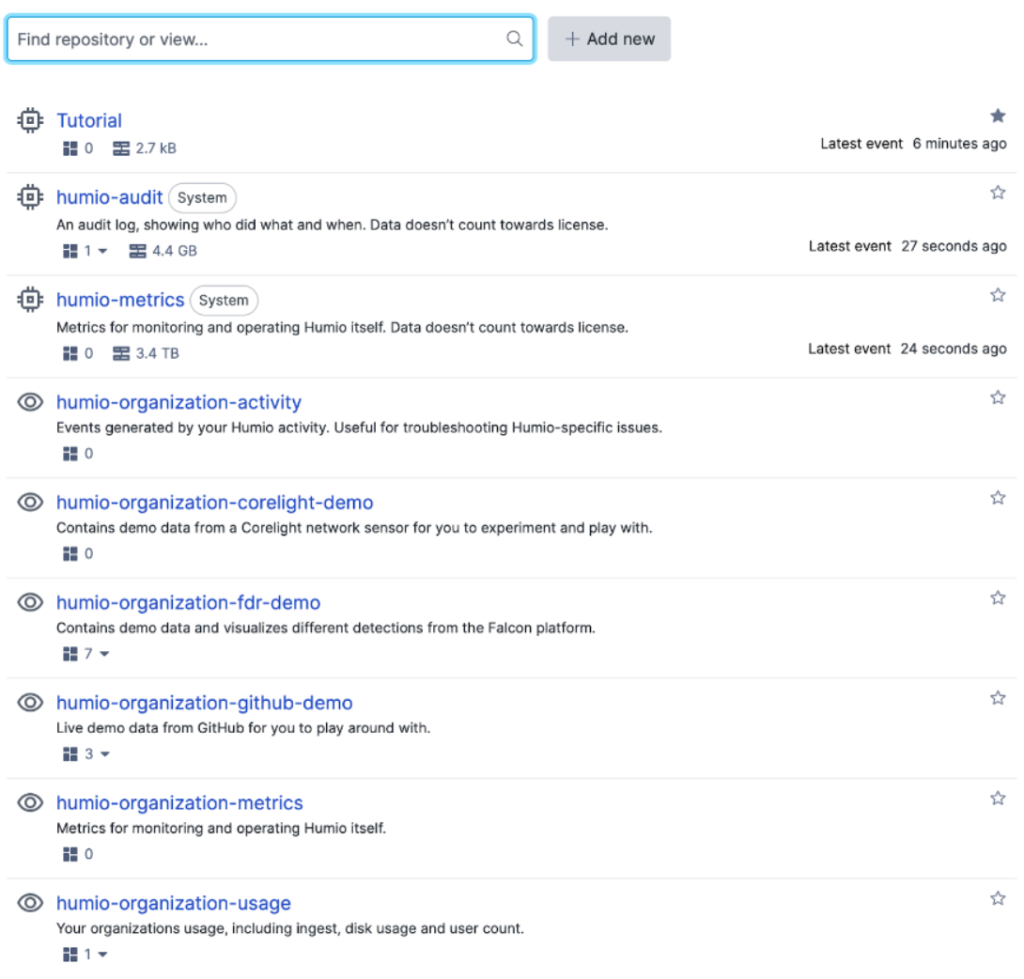Click the 'Live demo data from GitHub' description
The width and height of the screenshot is (1024, 979).
[x=243, y=728]
